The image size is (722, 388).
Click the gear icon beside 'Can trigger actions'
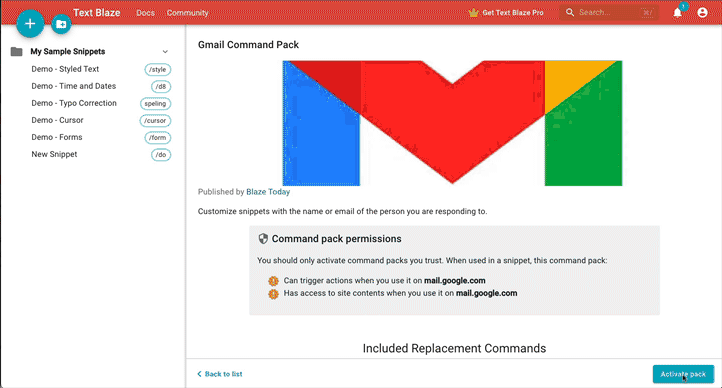(274, 281)
